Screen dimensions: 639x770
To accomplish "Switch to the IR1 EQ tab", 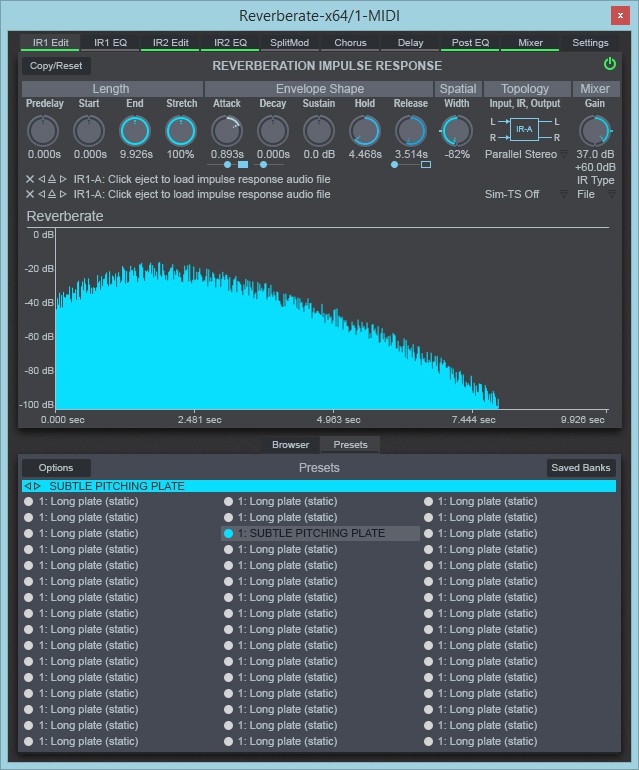I will (111, 43).
